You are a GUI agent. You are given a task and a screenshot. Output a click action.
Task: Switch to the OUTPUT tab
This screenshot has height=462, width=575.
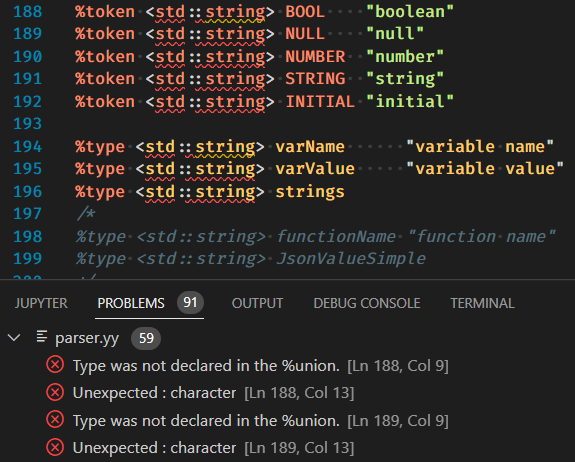[257, 303]
